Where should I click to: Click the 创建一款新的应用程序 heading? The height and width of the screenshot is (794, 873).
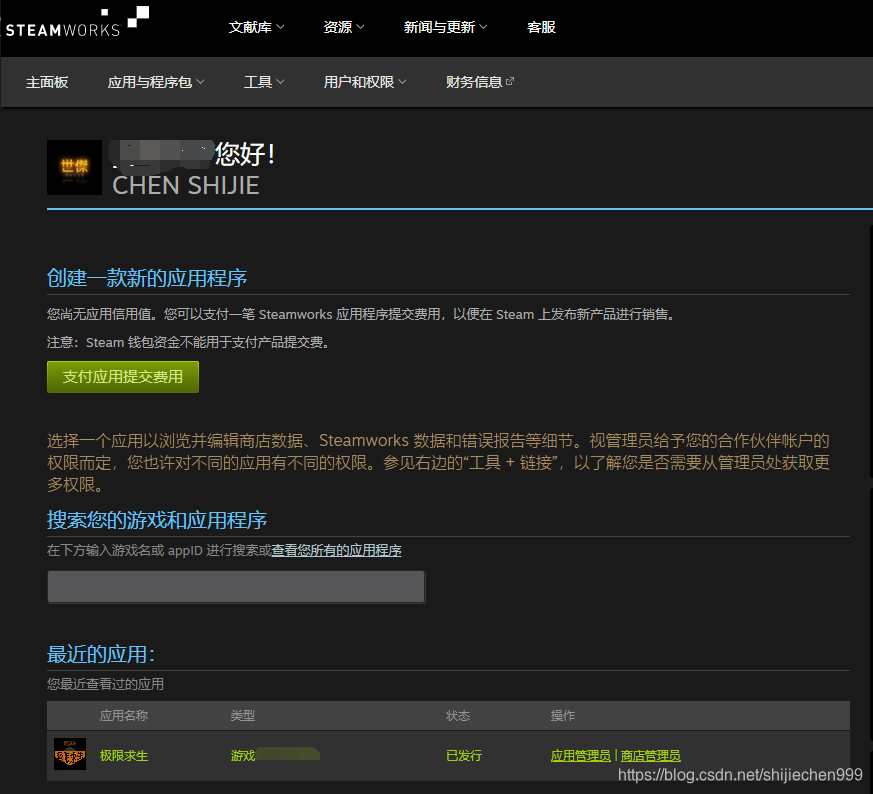[x=147, y=278]
